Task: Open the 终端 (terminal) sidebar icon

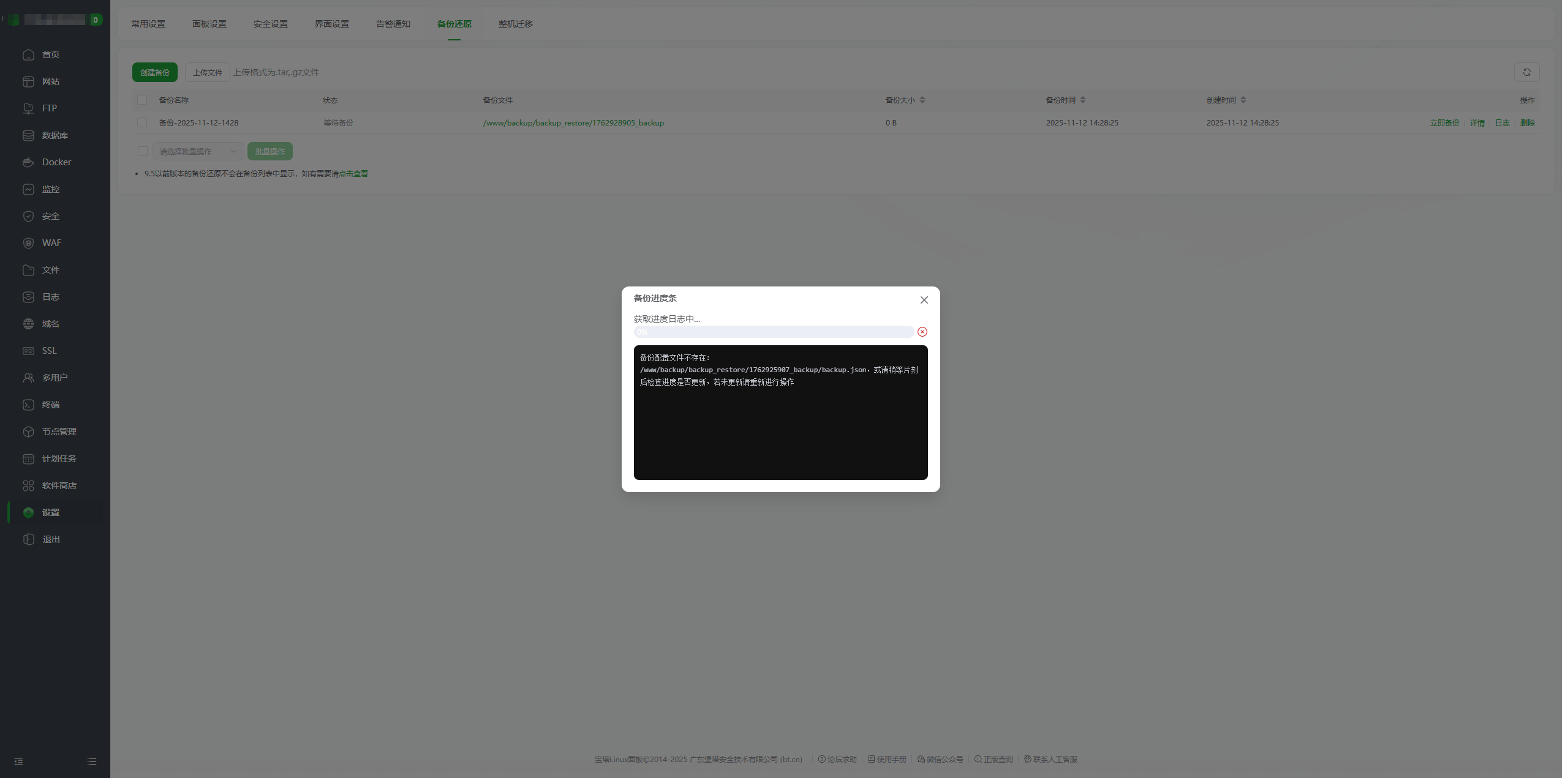Action: 29,404
